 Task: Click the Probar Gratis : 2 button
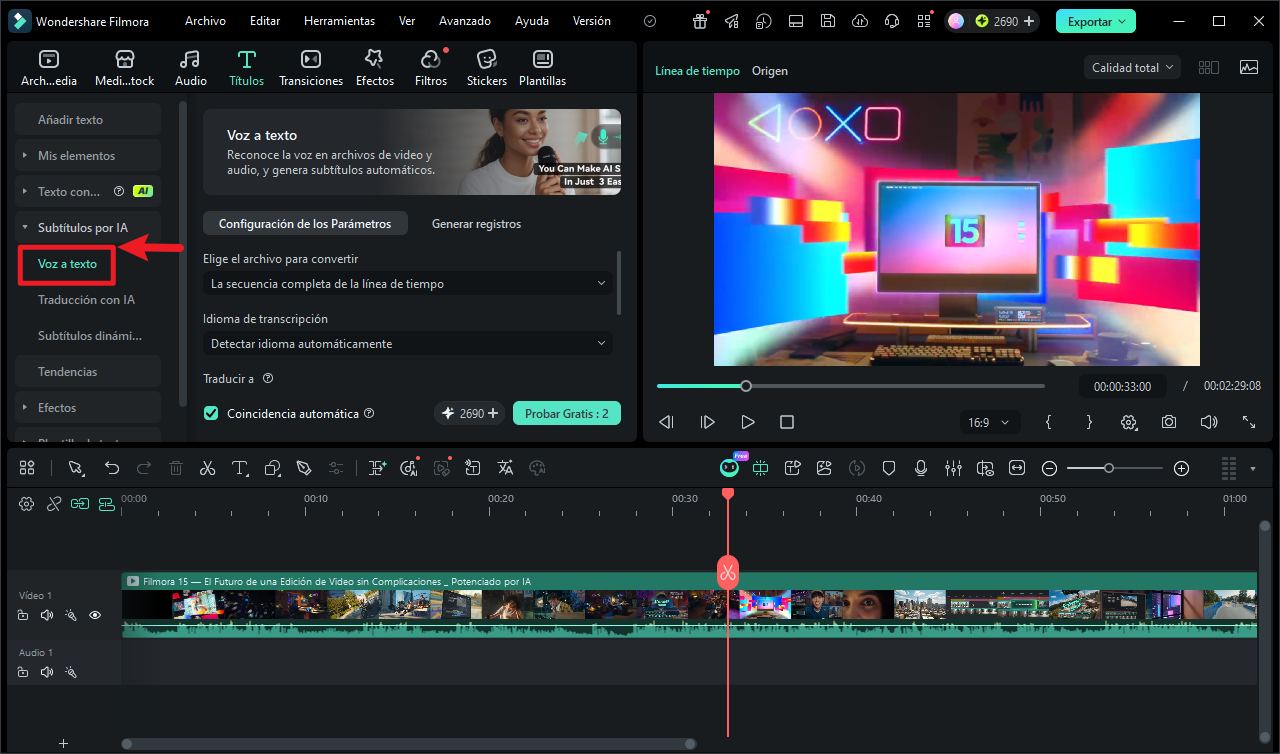pyautogui.click(x=567, y=413)
